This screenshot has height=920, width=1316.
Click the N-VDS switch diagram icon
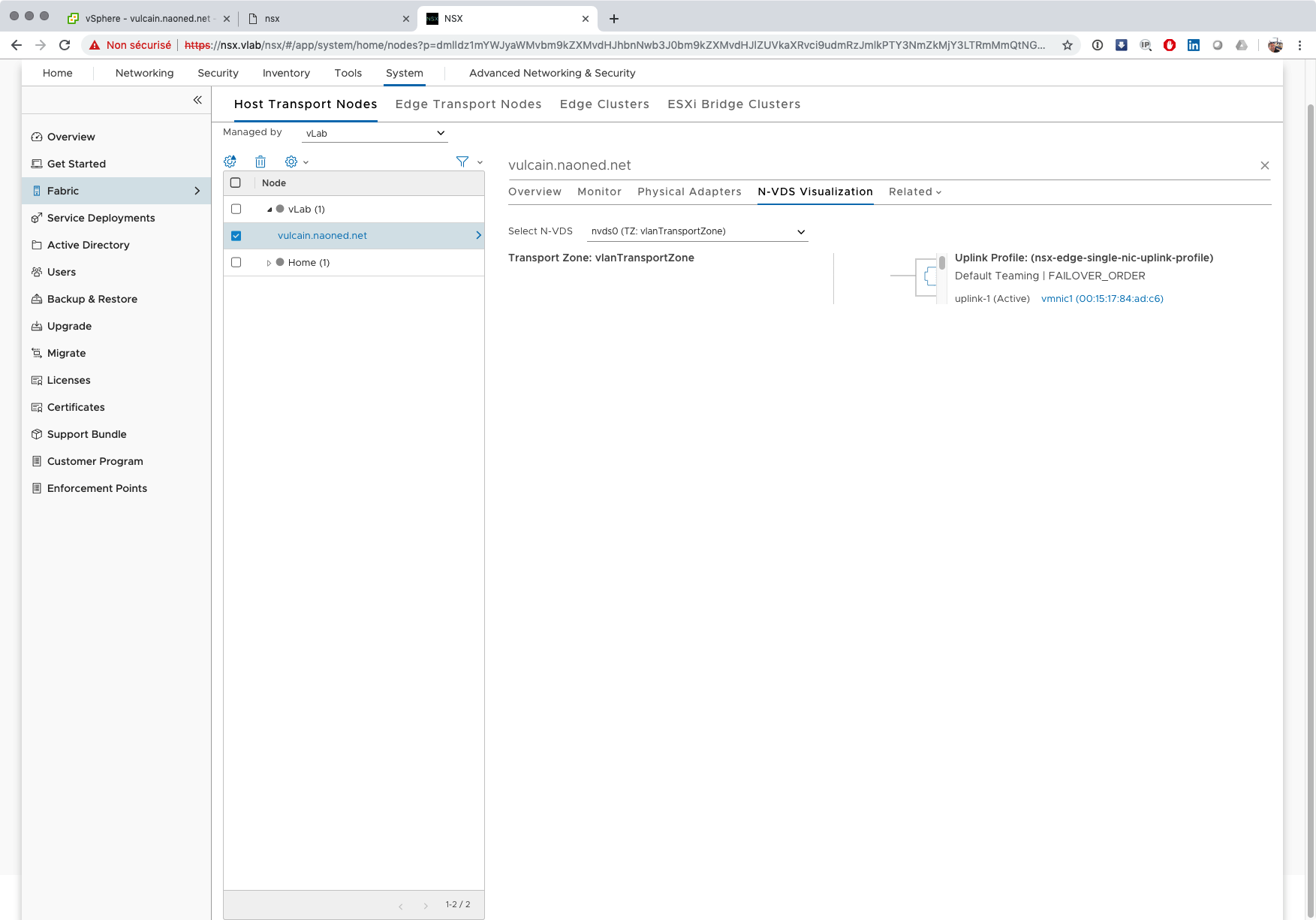[929, 276]
